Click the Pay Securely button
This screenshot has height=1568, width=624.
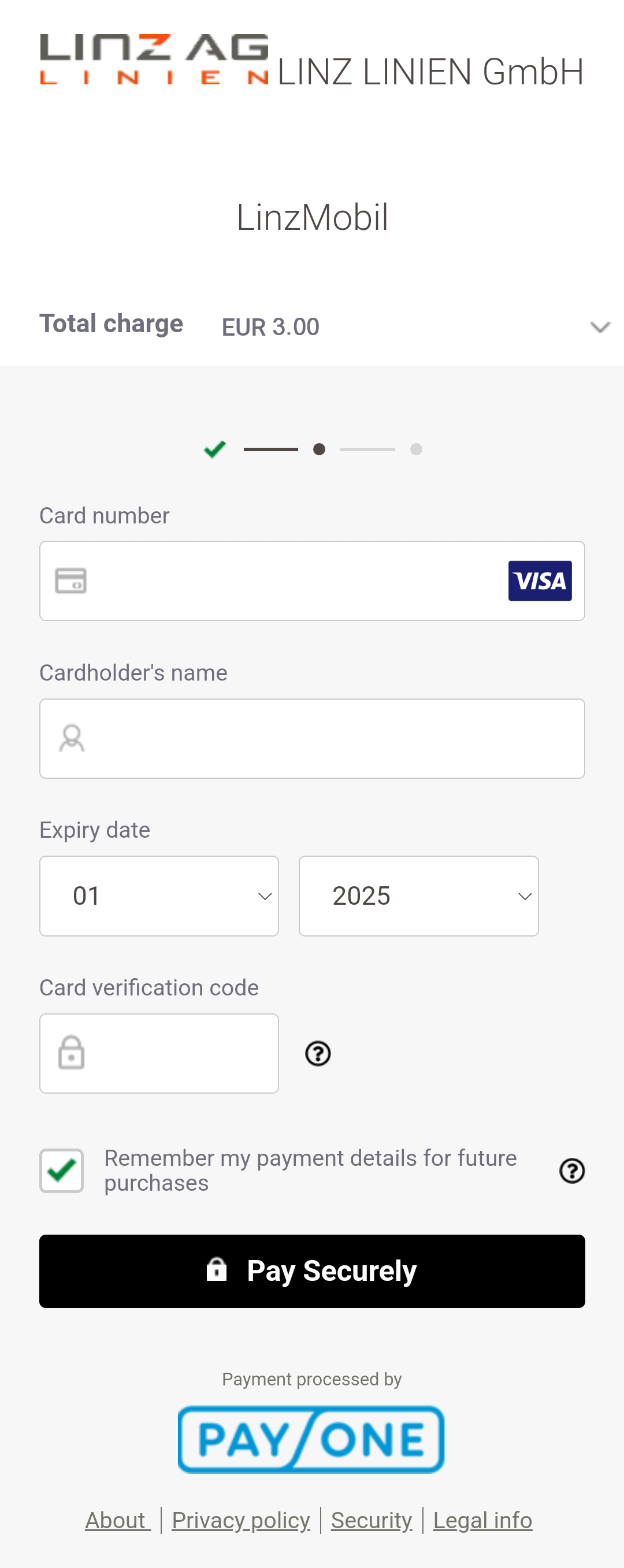click(313, 1271)
